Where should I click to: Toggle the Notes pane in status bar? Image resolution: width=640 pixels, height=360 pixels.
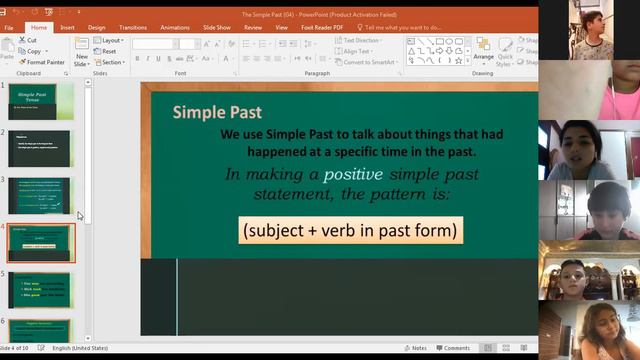pyautogui.click(x=416, y=348)
